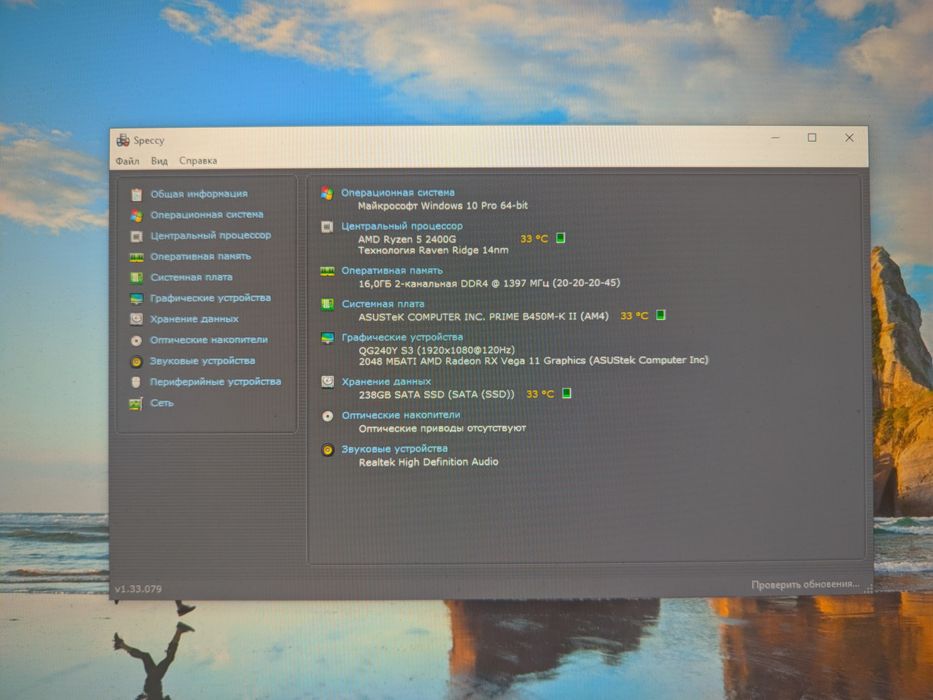Image resolution: width=933 pixels, height=700 pixels.
Task: Click text AMD Ryzen 5 2400G
Action: pyautogui.click(x=407, y=239)
